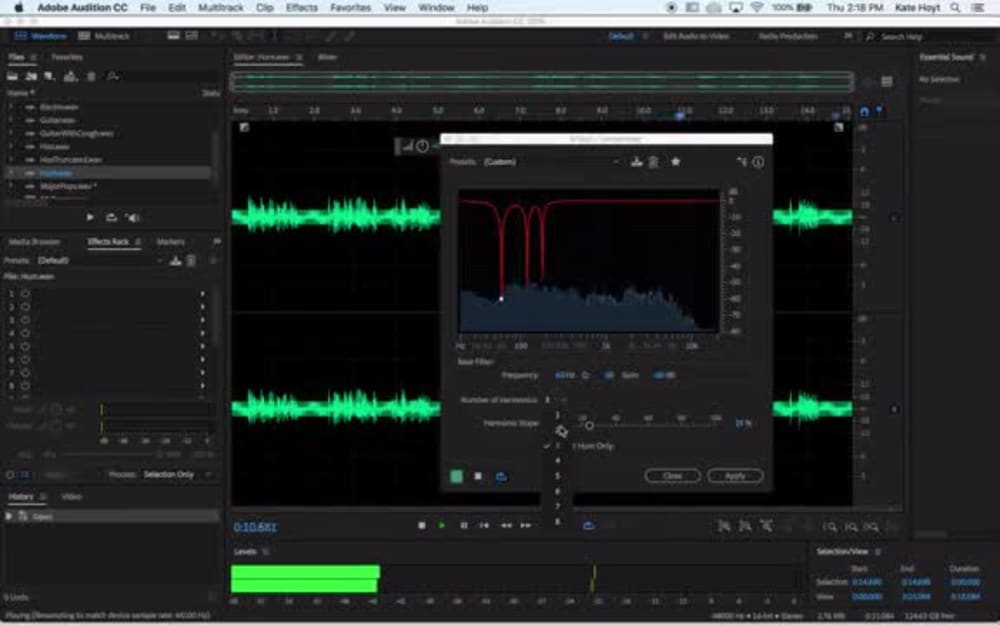This screenshot has width=1000, height=625.
Task: Click the open file icon in Files panel
Action: click(x=12, y=77)
